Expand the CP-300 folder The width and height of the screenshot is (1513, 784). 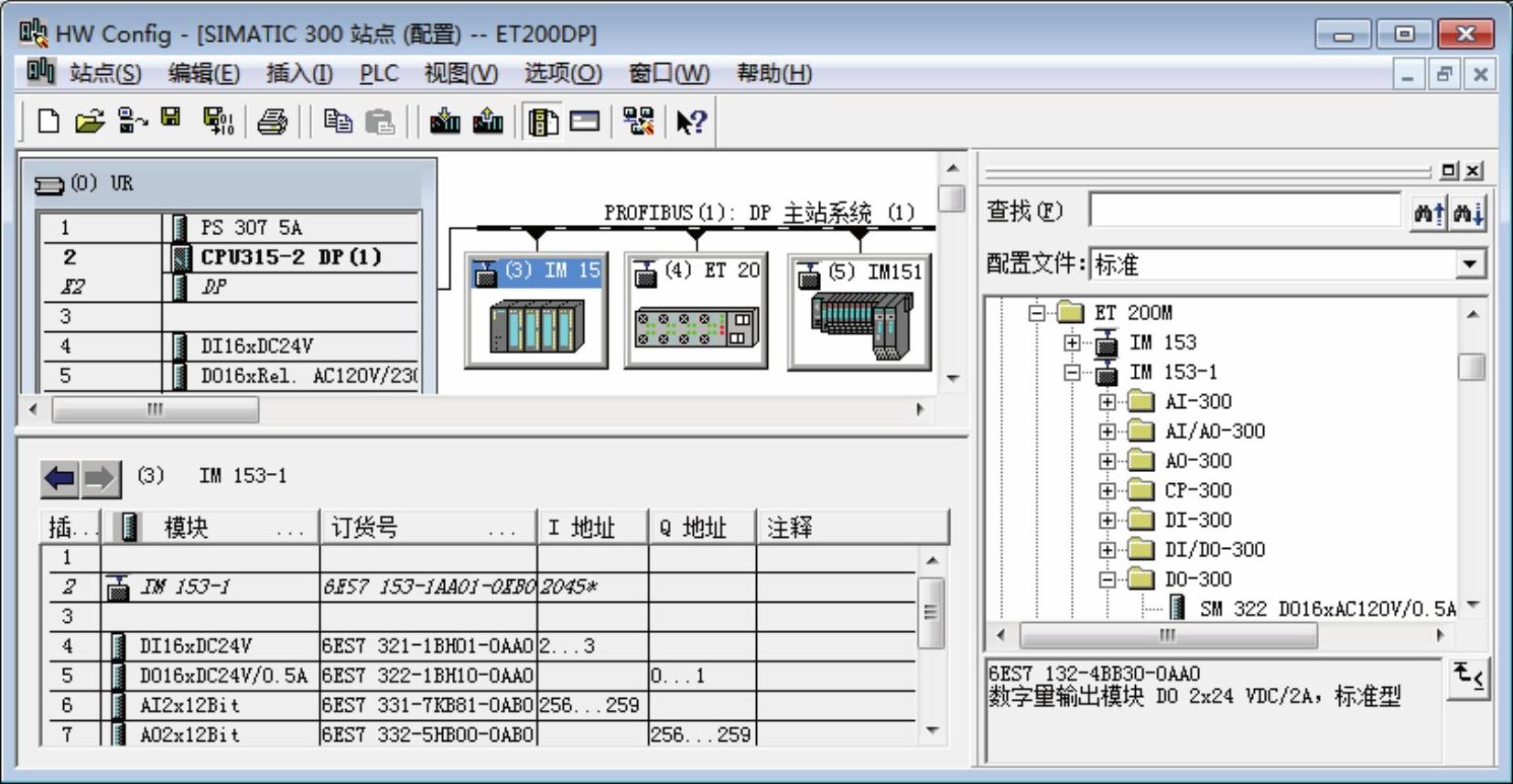pos(1108,490)
